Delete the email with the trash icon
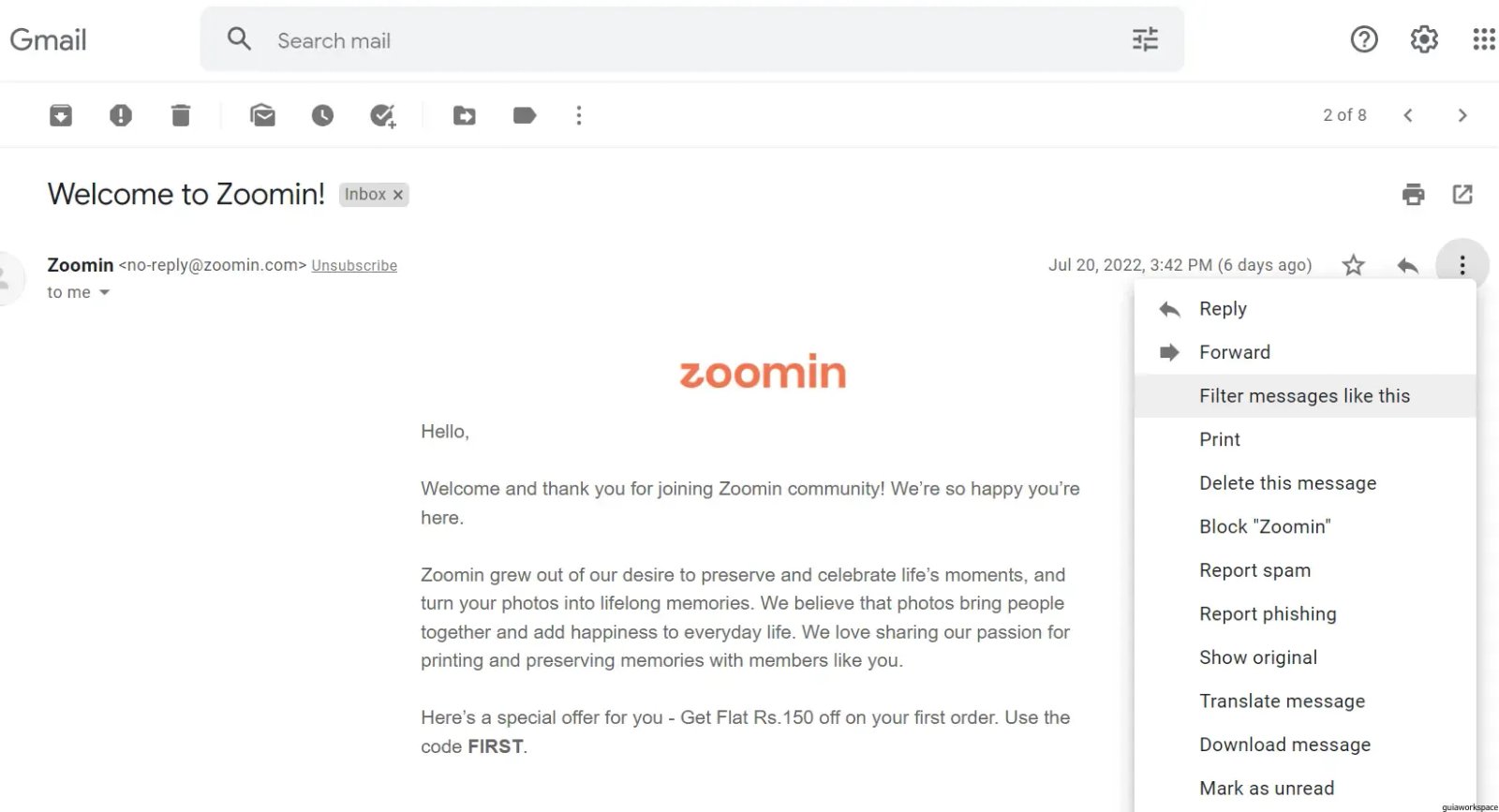 pos(181,115)
